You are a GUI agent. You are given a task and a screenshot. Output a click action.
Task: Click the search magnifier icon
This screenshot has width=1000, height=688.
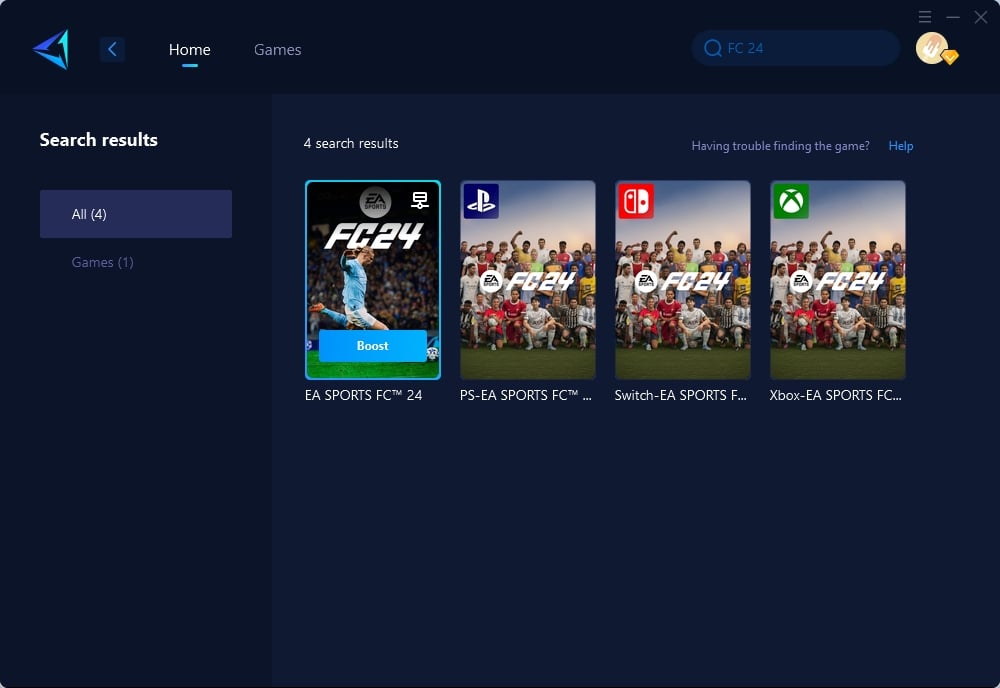click(x=712, y=48)
